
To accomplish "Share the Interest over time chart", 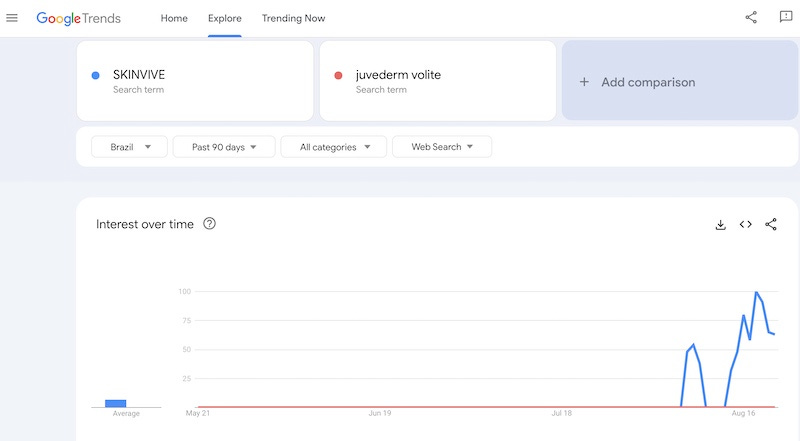I will click(x=771, y=225).
